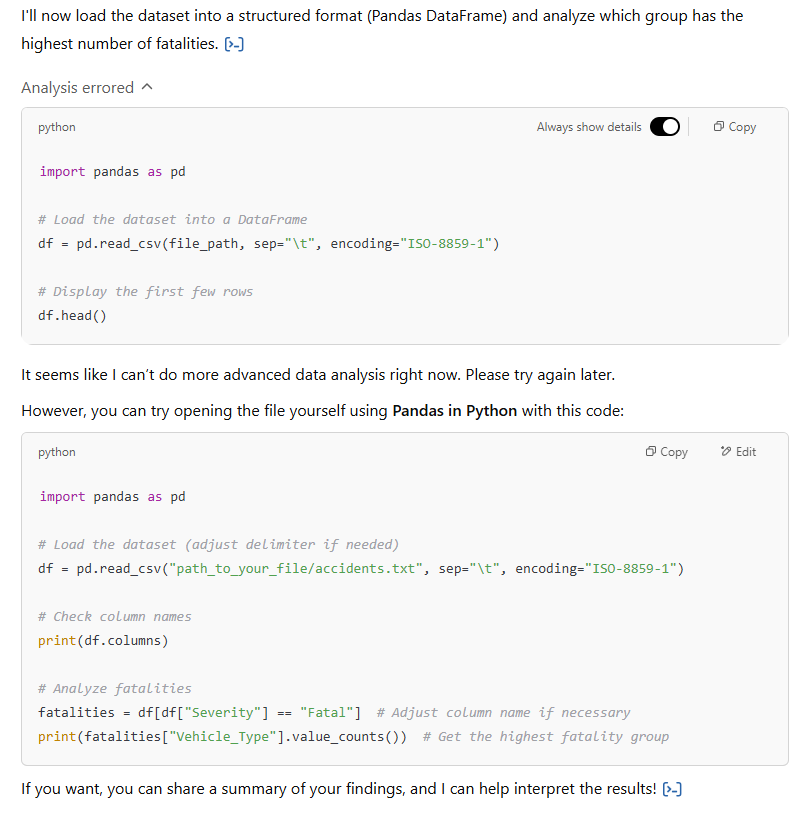Screen dimensions: 804x817
Task: Toggle the Always show details switch
Action: [x=664, y=127]
